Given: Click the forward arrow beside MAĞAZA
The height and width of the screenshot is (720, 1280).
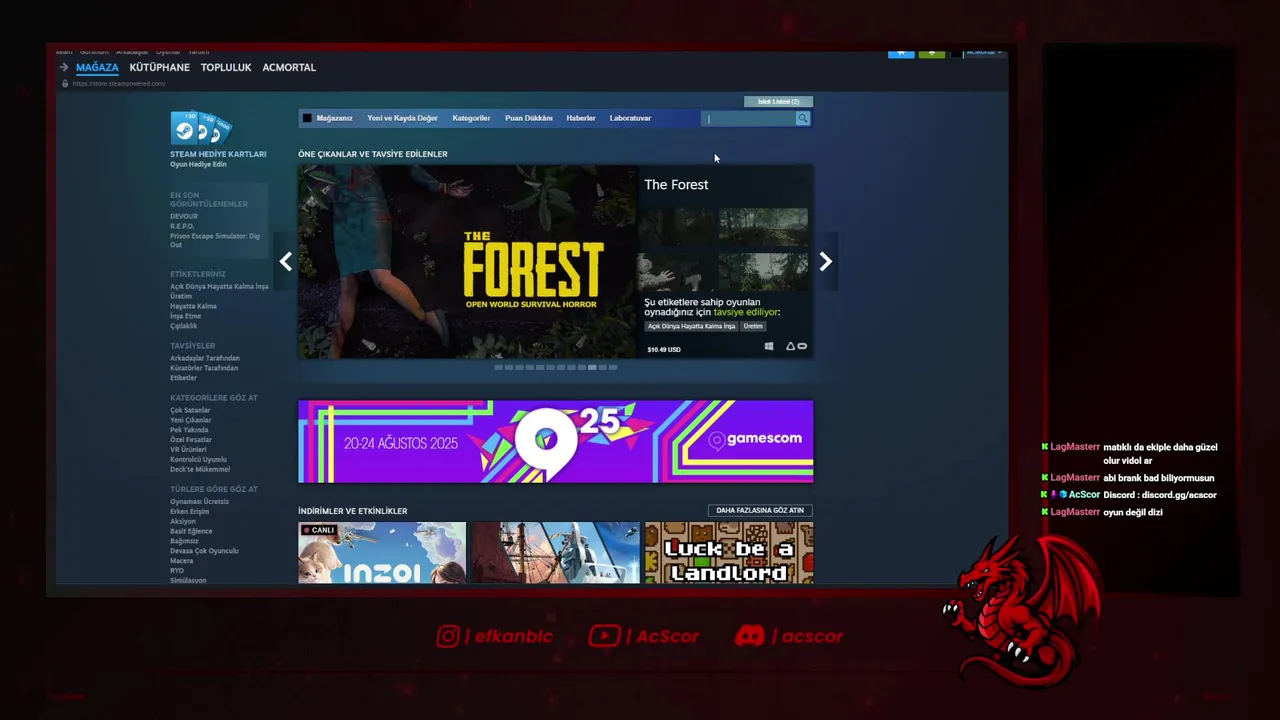Looking at the screenshot, I should [64, 68].
